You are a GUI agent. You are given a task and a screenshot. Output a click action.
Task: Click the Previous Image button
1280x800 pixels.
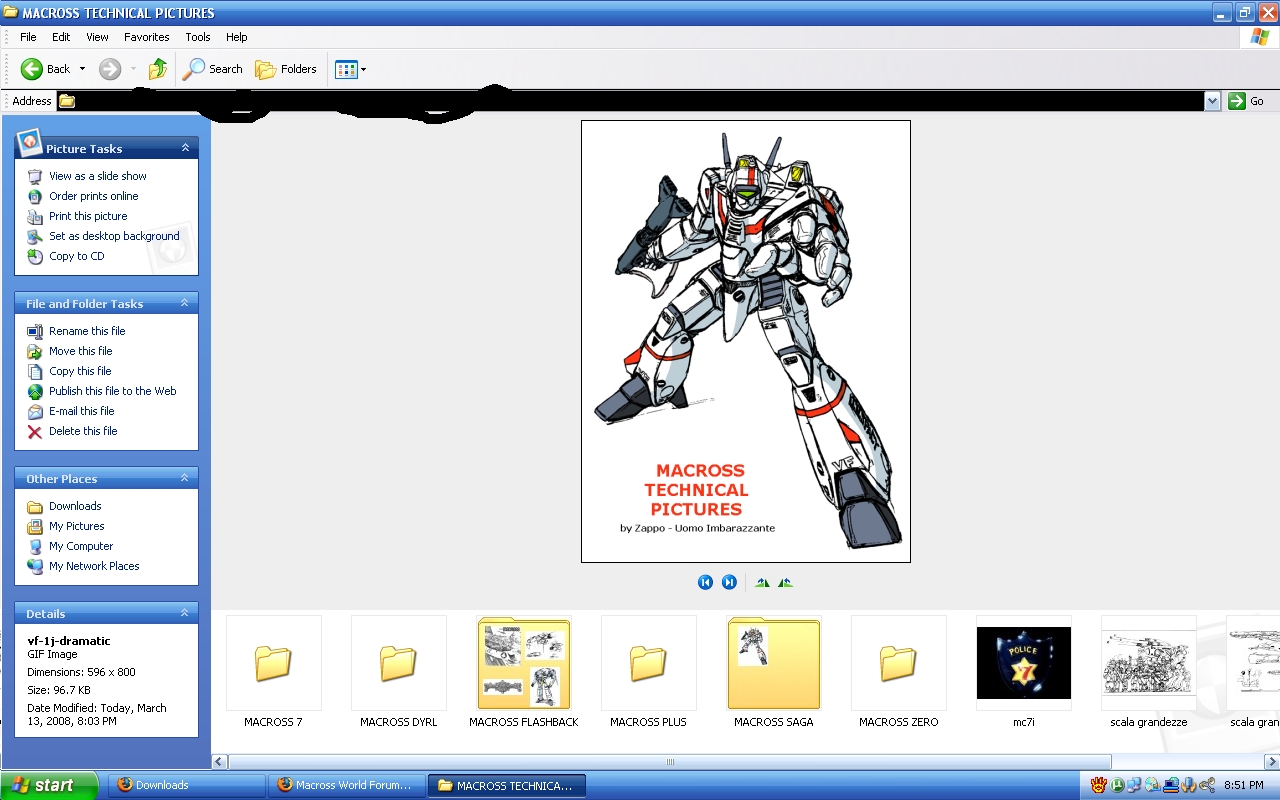point(705,582)
